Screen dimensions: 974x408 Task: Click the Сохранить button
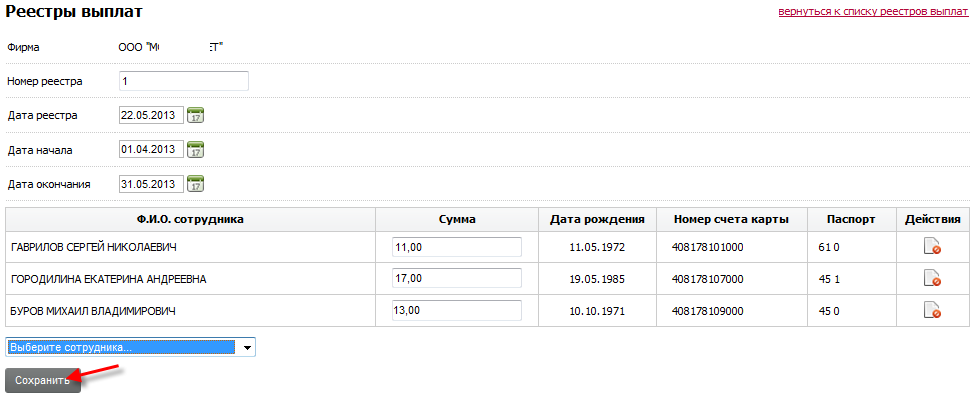point(43,381)
